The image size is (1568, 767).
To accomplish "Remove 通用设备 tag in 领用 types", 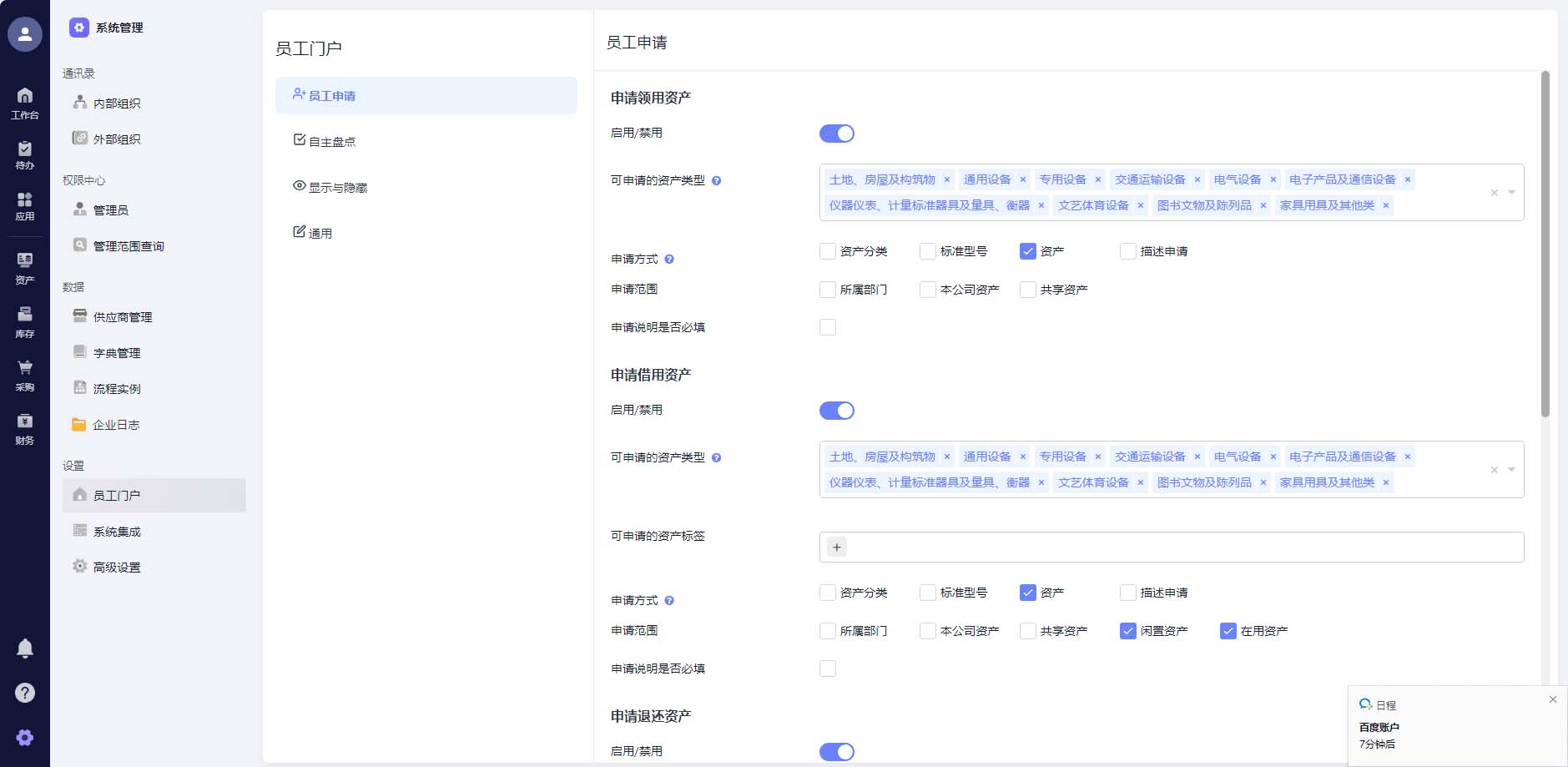I will (1023, 179).
